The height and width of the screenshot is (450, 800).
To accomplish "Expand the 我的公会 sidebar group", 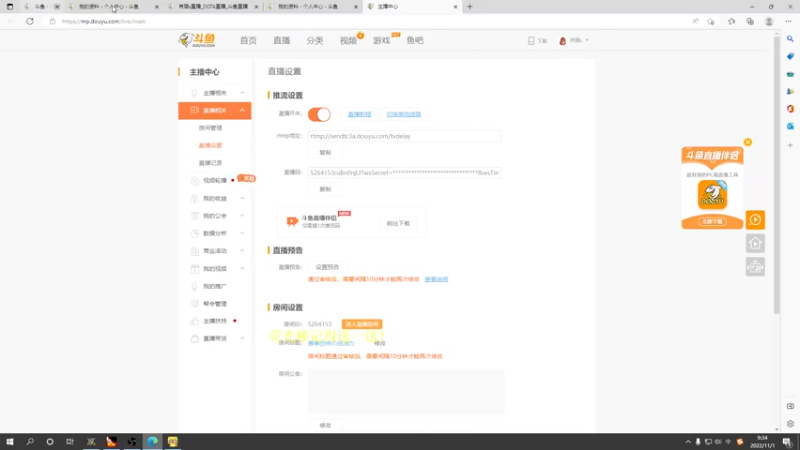I will [215, 216].
